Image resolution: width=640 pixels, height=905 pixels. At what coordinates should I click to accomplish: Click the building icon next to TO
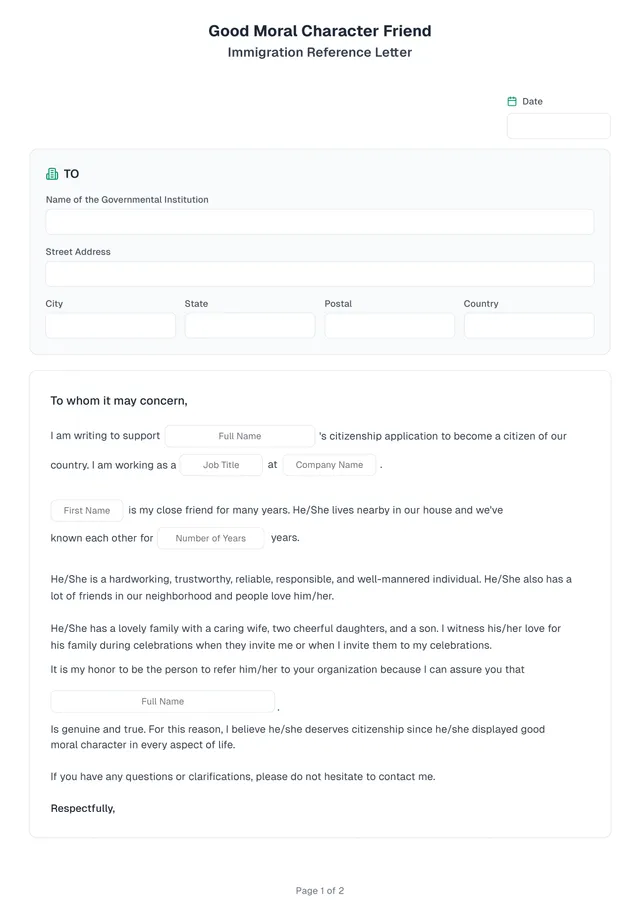pos(52,174)
